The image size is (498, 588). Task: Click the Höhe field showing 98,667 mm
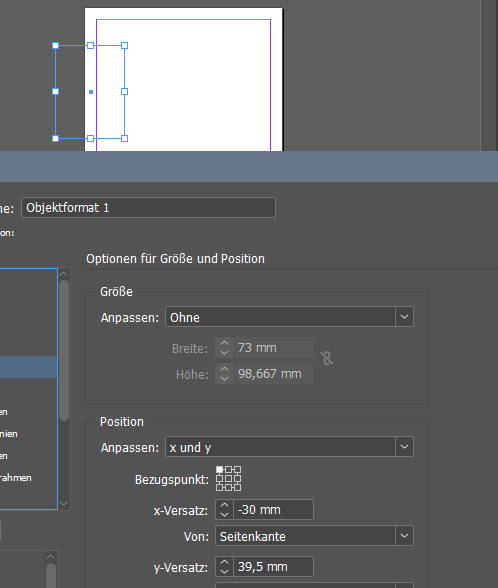pyautogui.click(x=273, y=374)
